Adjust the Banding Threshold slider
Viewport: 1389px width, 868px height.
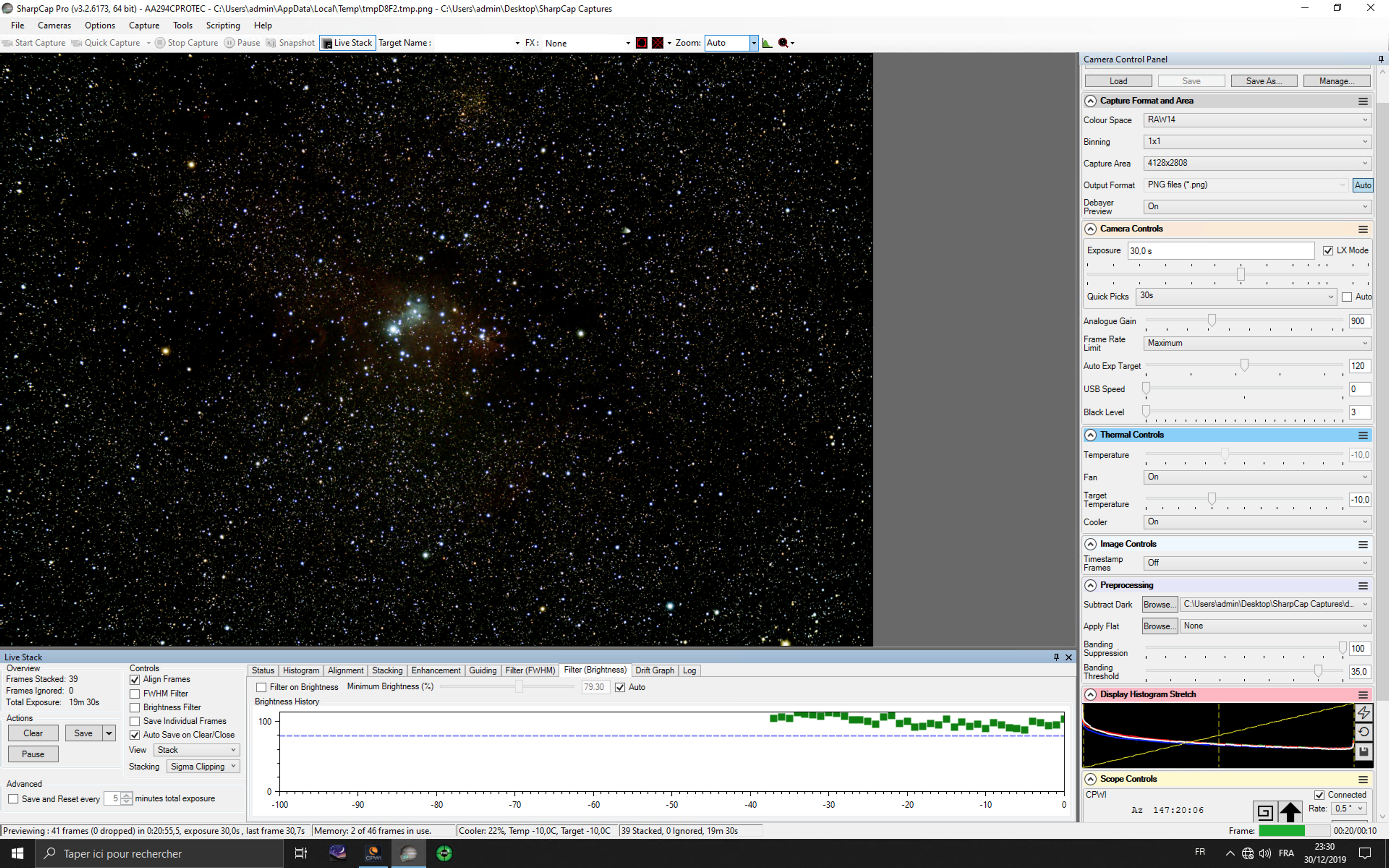(1318, 671)
